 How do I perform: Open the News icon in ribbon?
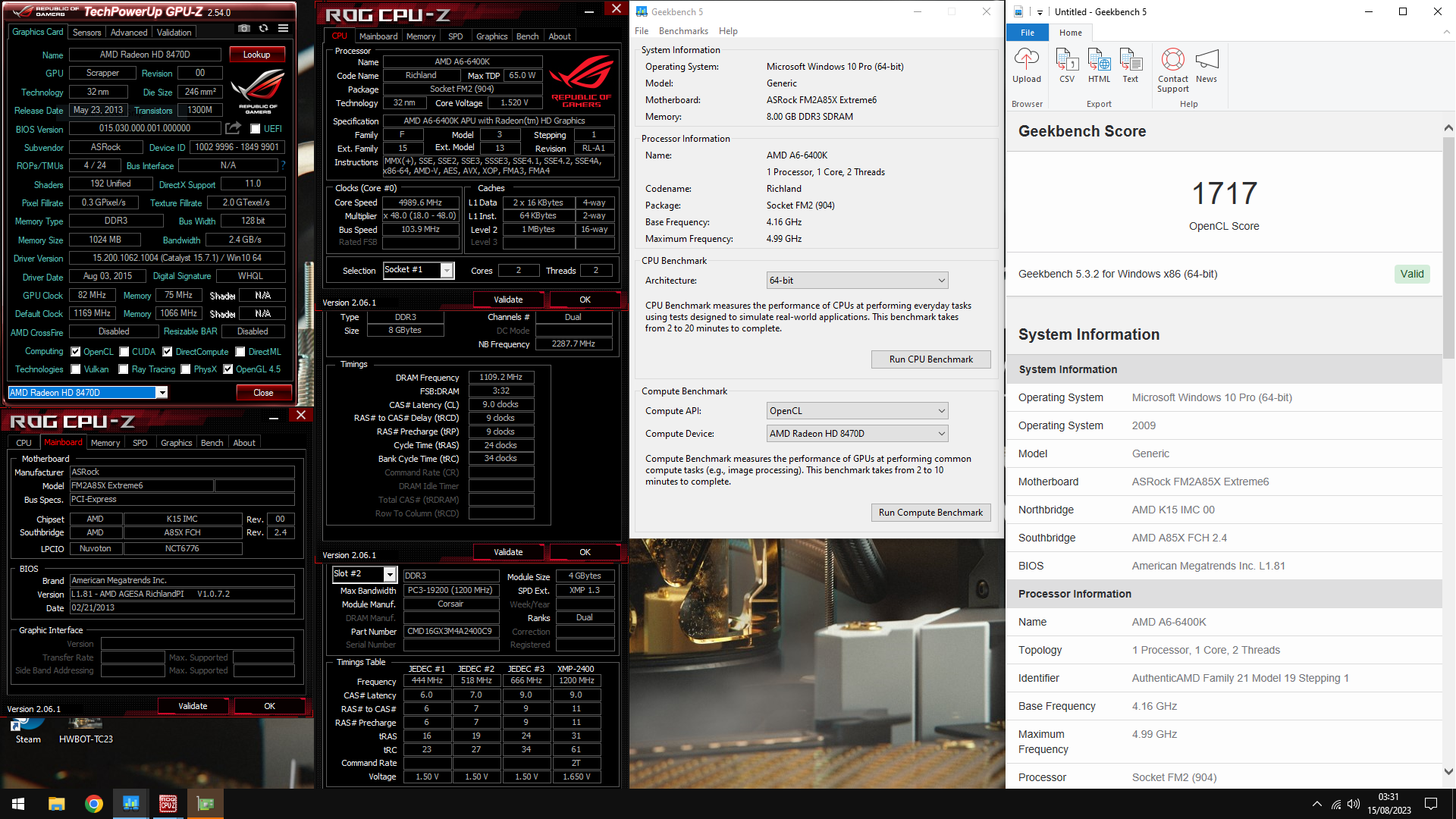[1207, 66]
